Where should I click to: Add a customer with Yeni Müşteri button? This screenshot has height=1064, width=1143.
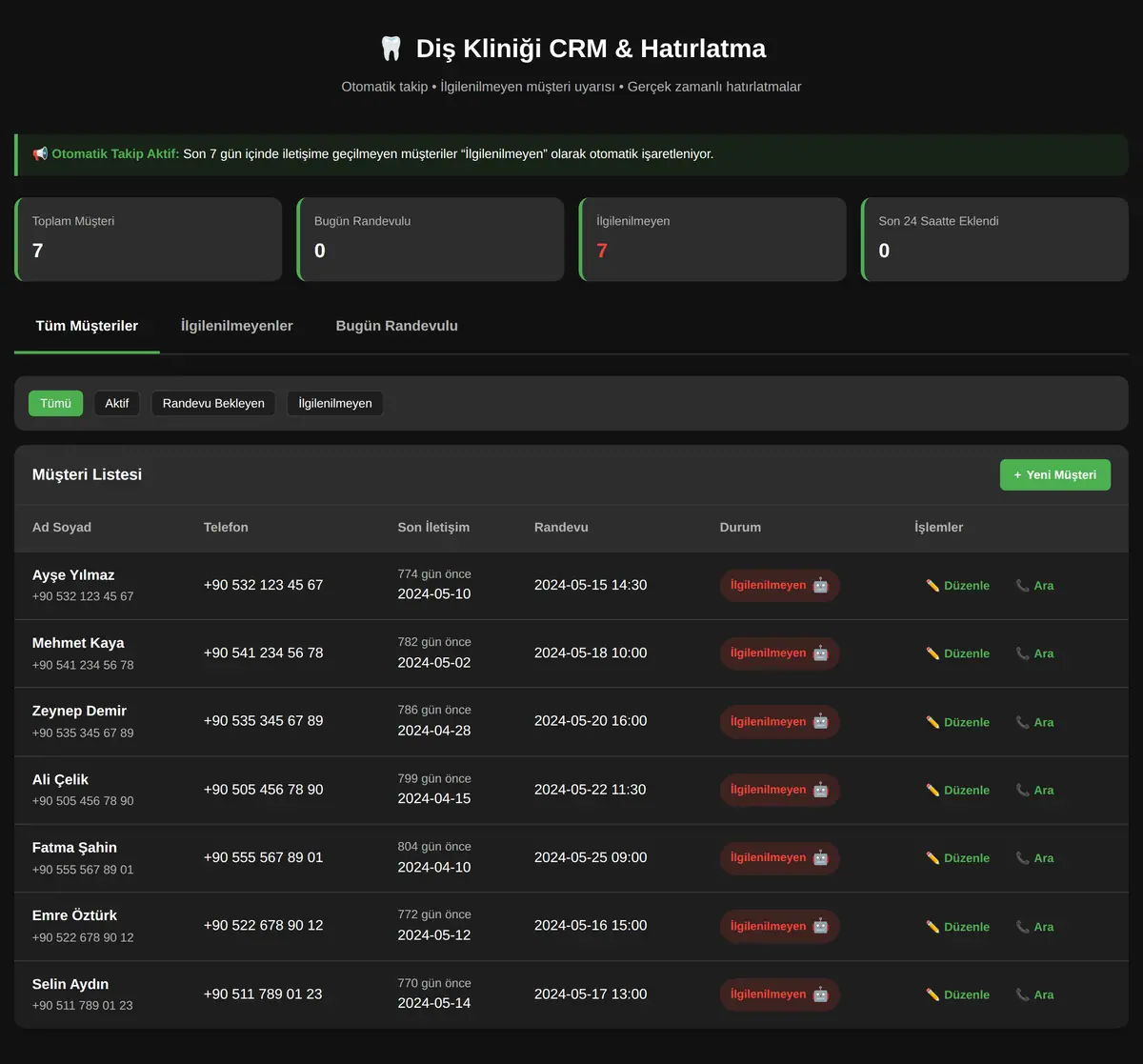[1055, 474]
